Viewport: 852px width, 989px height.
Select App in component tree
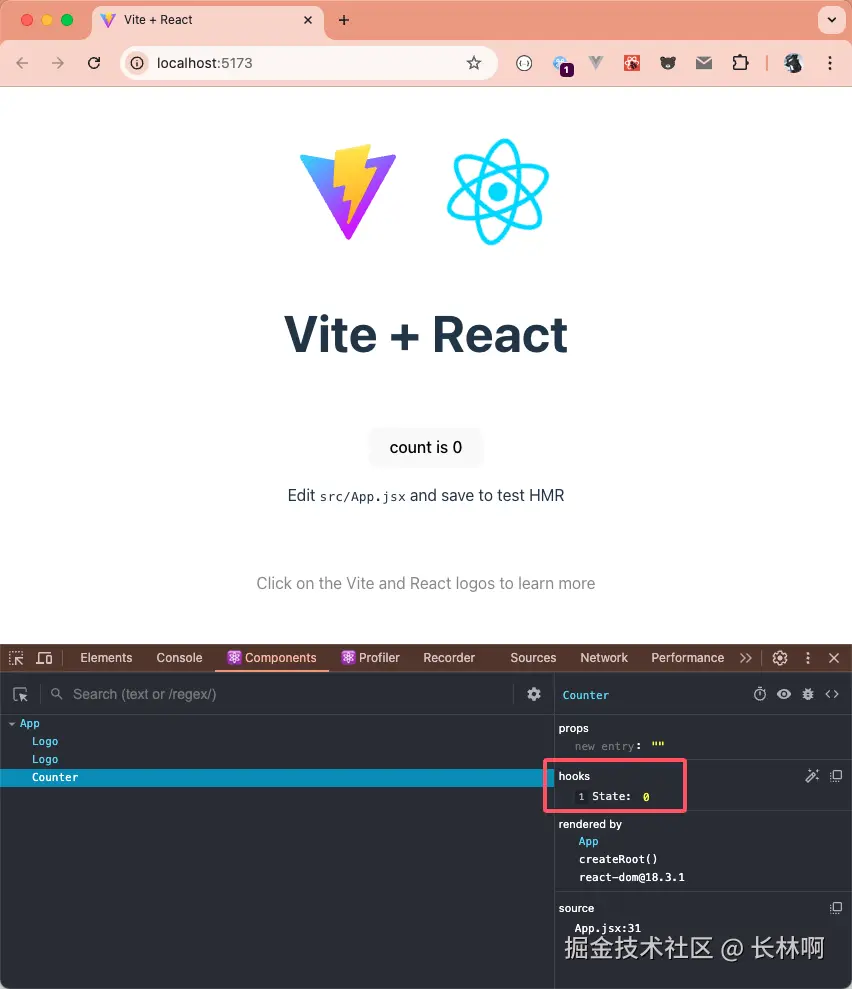pyautogui.click(x=30, y=723)
